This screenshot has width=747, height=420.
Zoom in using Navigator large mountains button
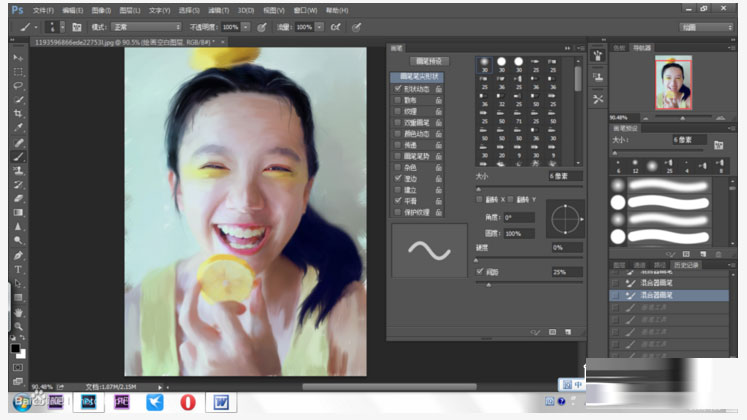[720, 117]
